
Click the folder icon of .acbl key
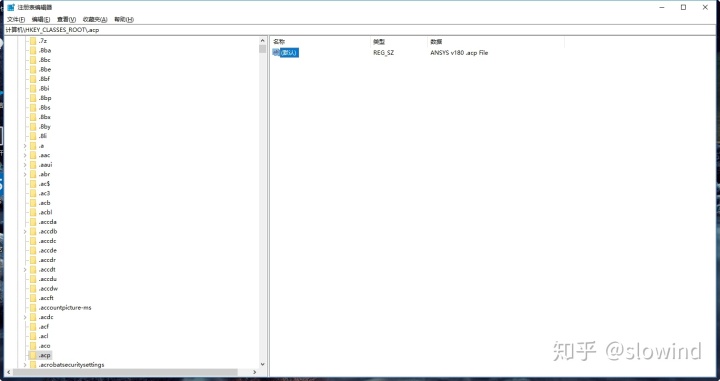33,212
